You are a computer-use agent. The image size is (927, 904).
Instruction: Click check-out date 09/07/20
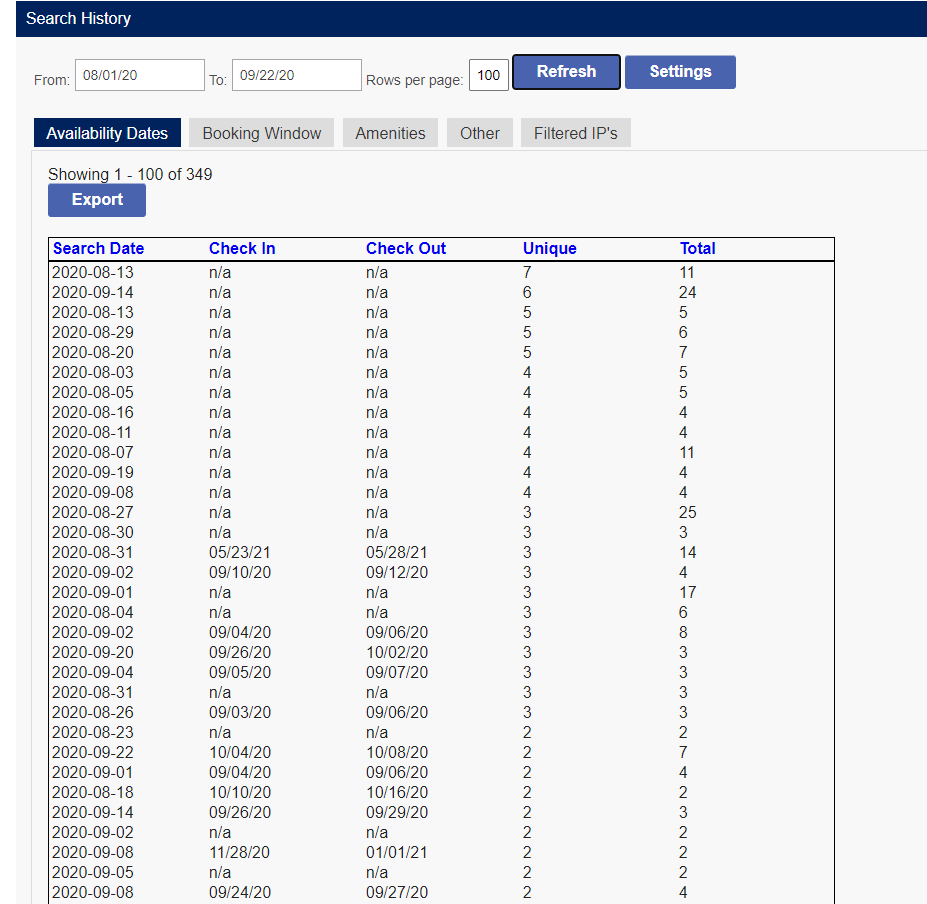(x=397, y=672)
